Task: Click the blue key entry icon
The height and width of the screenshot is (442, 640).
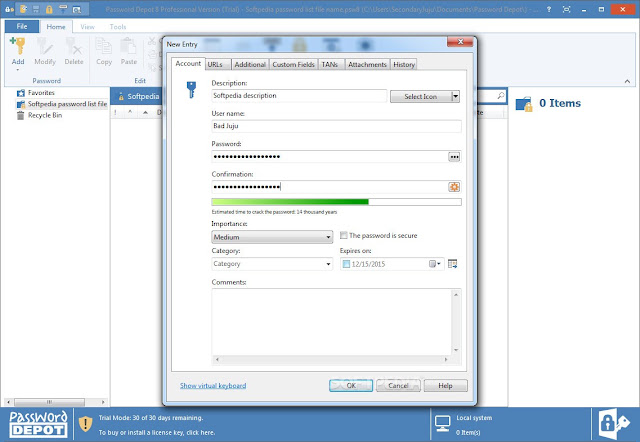Action: [x=191, y=89]
